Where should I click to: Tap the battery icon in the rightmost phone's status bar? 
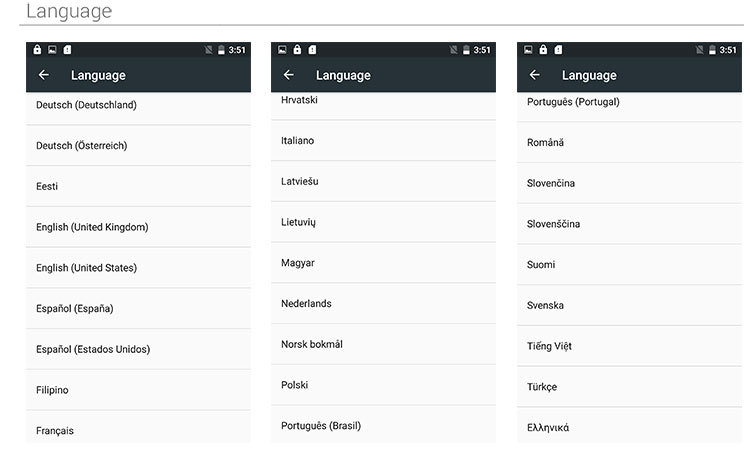[712, 50]
